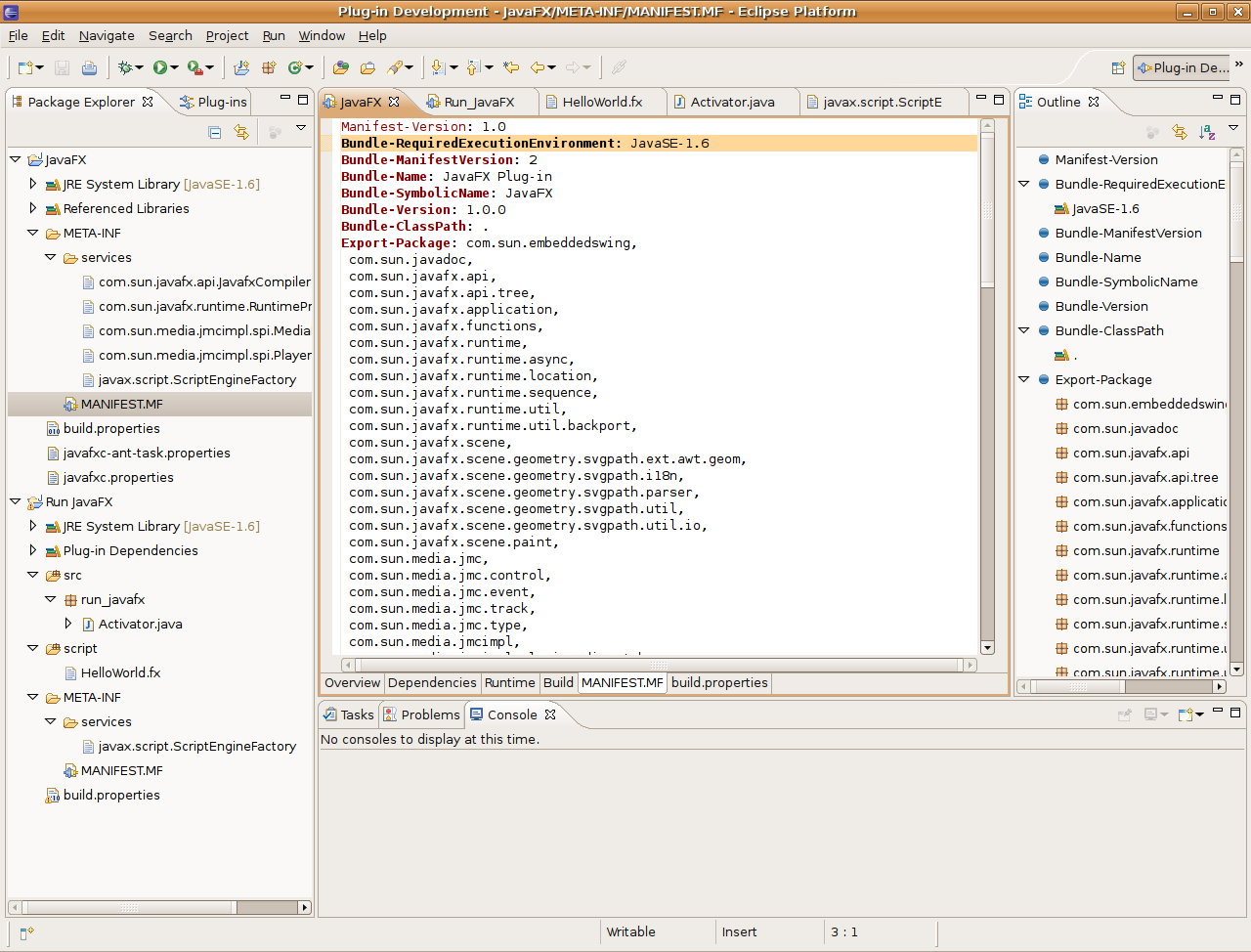Switch to the Dependencies editor tab

432,683
